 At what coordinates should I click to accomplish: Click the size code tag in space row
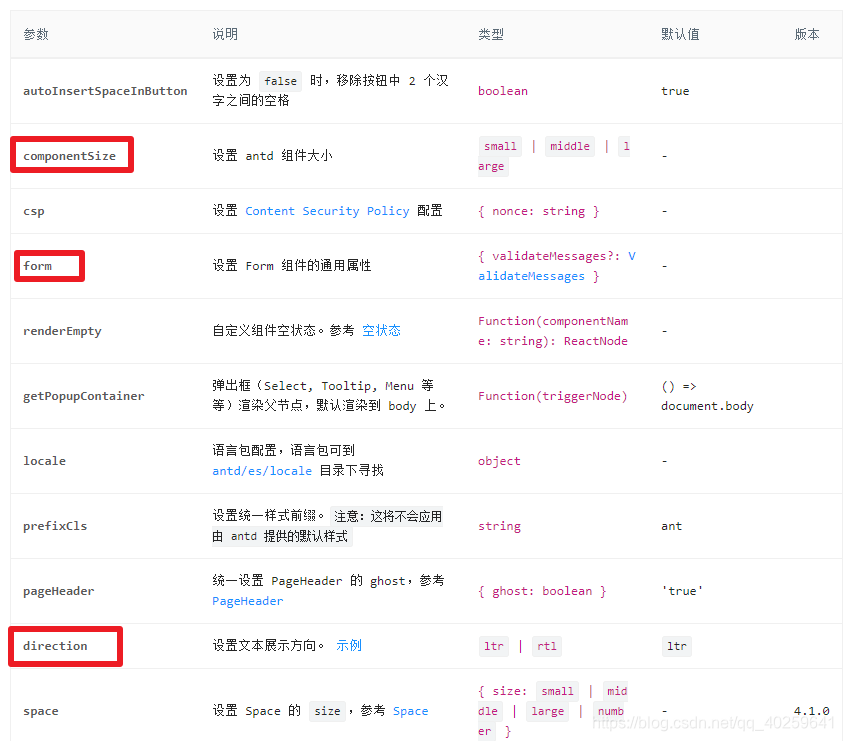click(x=327, y=711)
